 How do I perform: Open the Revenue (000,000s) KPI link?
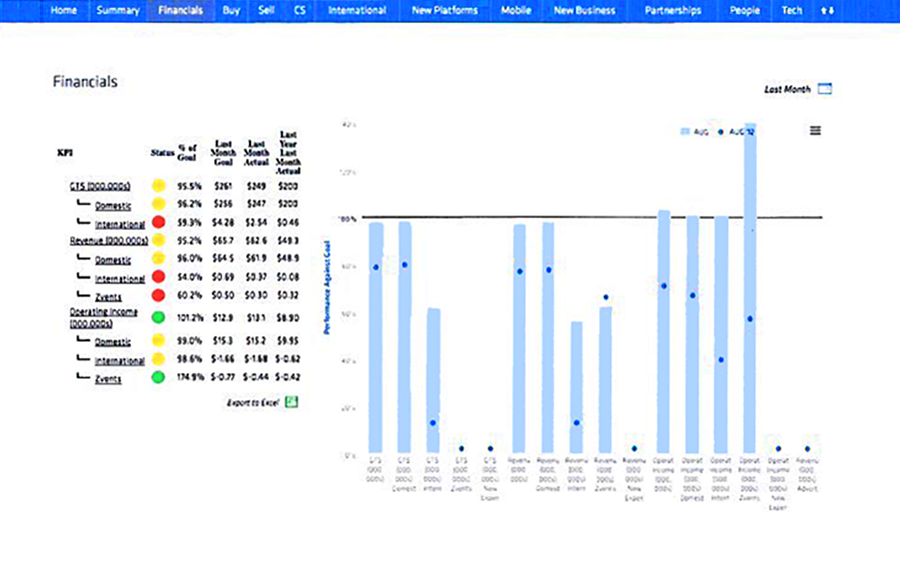click(109, 241)
